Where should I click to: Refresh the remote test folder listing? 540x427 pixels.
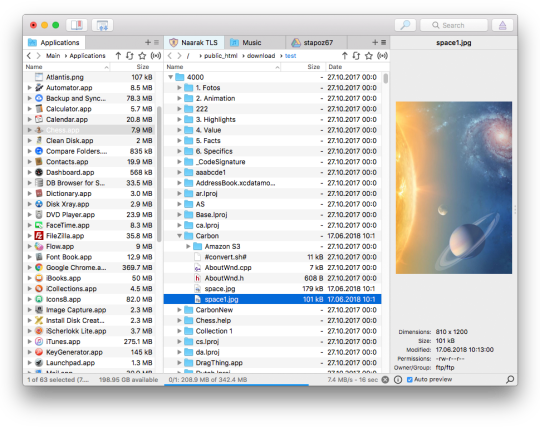coord(356,55)
